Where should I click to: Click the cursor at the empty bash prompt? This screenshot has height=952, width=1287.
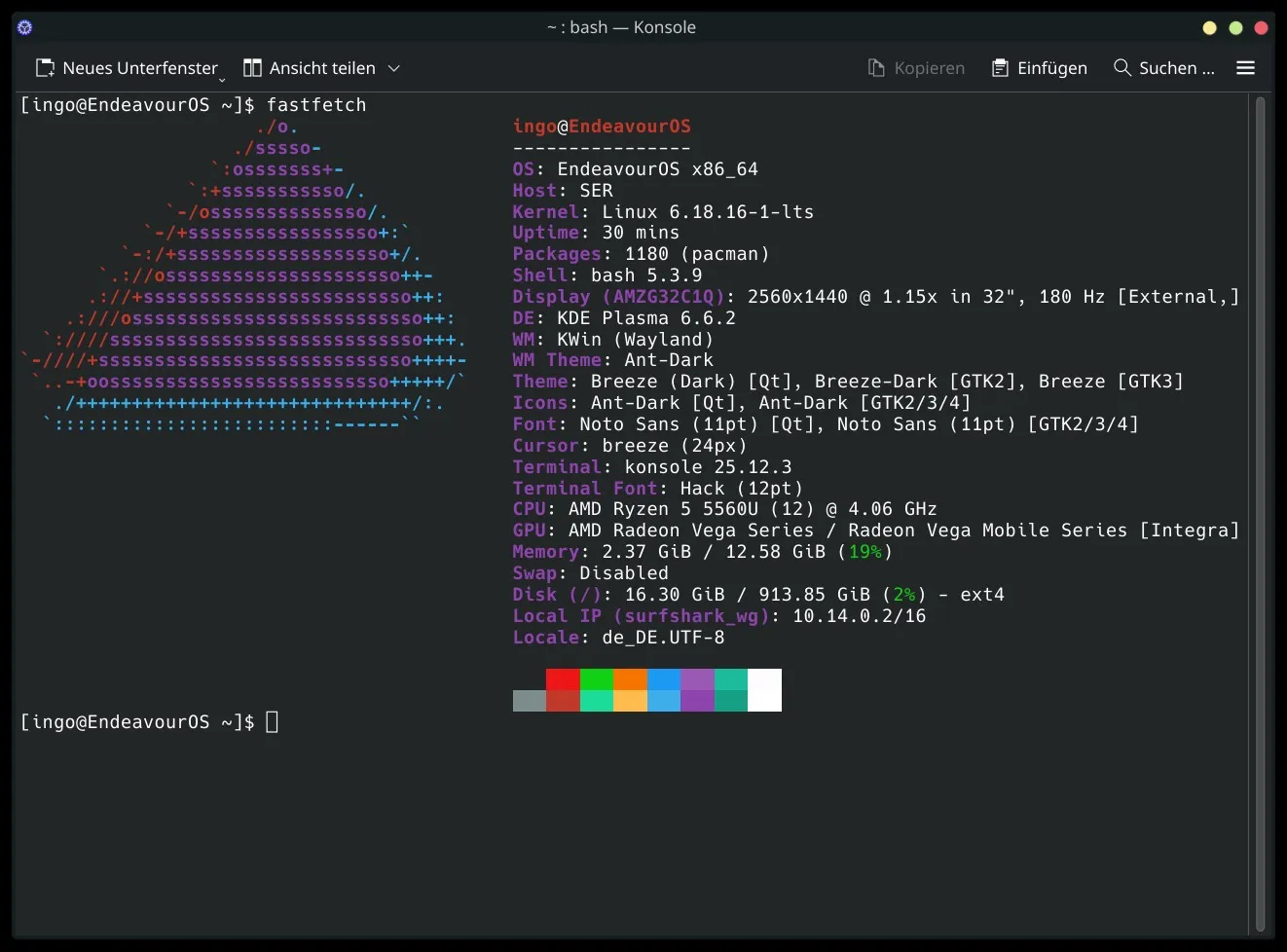[273, 722]
